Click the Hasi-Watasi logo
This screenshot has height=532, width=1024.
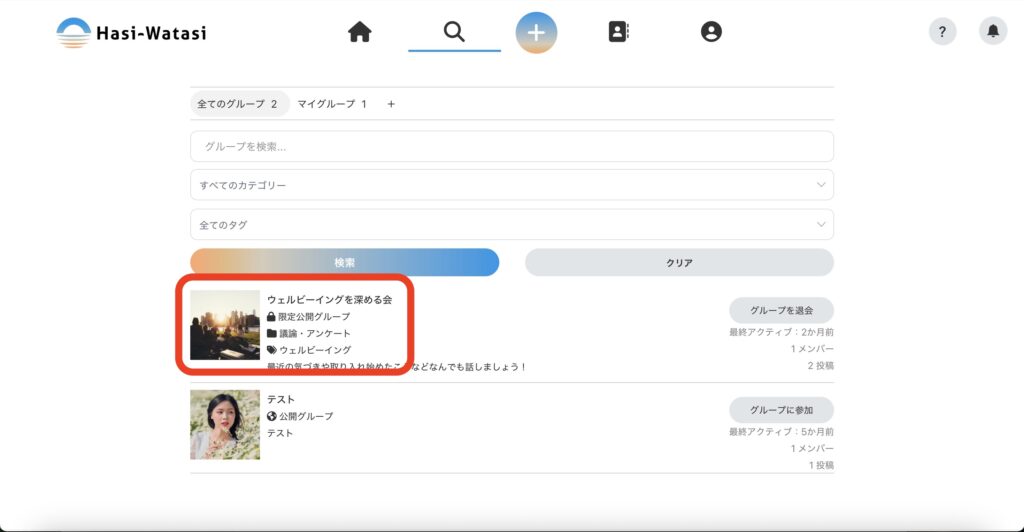click(131, 33)
